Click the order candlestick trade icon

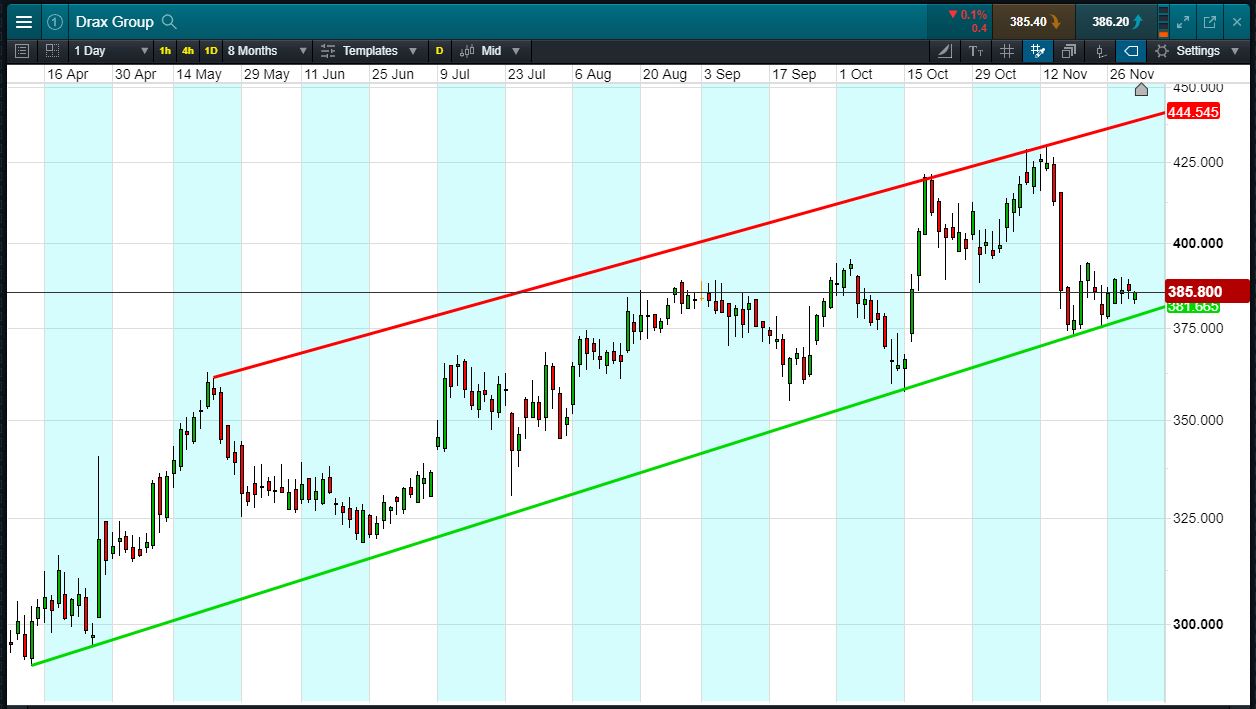[1100, 50]
